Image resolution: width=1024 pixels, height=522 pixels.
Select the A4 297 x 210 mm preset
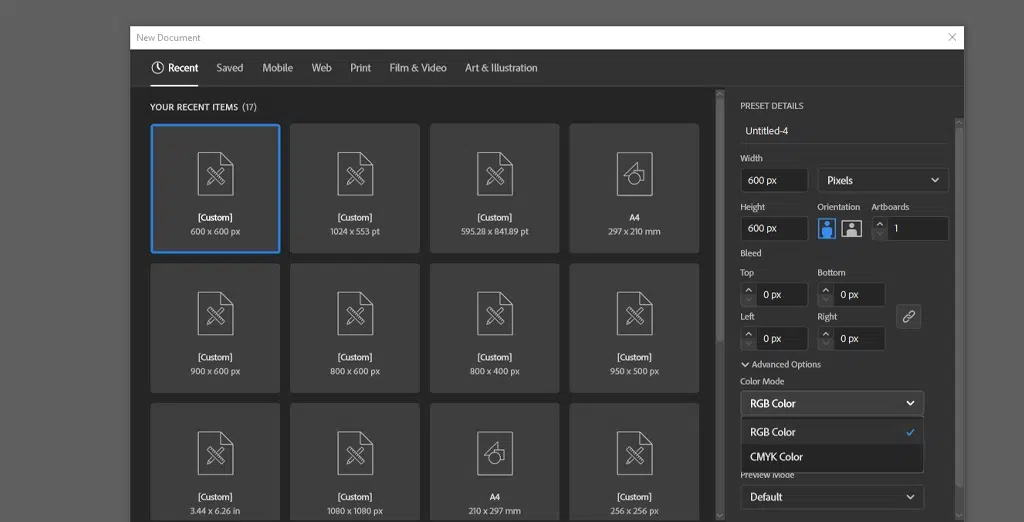tap(634, 188)
